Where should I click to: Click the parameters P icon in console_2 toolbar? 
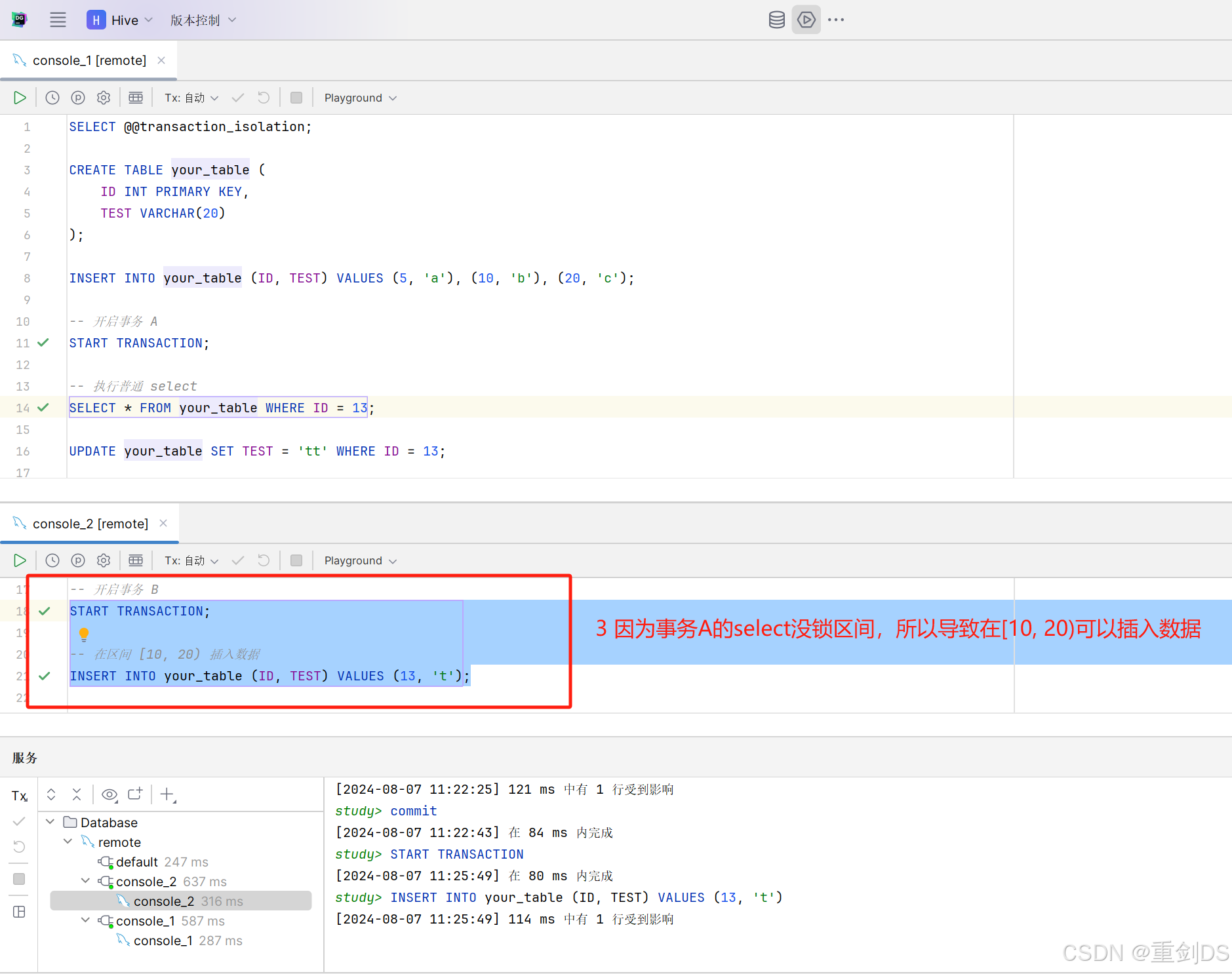[x=78, y=560]
